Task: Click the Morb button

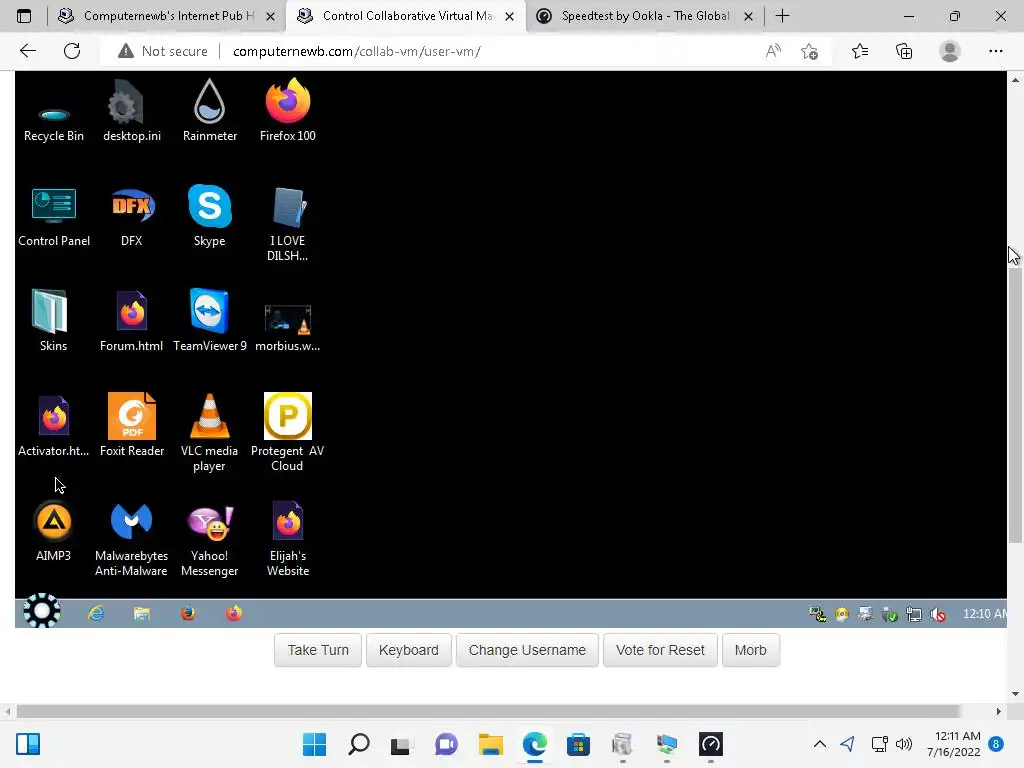Action: pyautogui.click(x=750, y=650)
